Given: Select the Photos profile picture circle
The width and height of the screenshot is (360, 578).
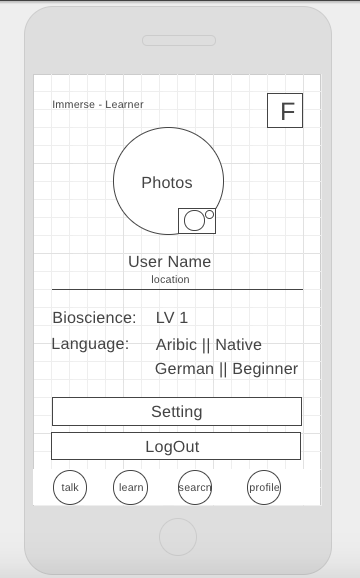Looking at the screenshot, I should point(168,181).
